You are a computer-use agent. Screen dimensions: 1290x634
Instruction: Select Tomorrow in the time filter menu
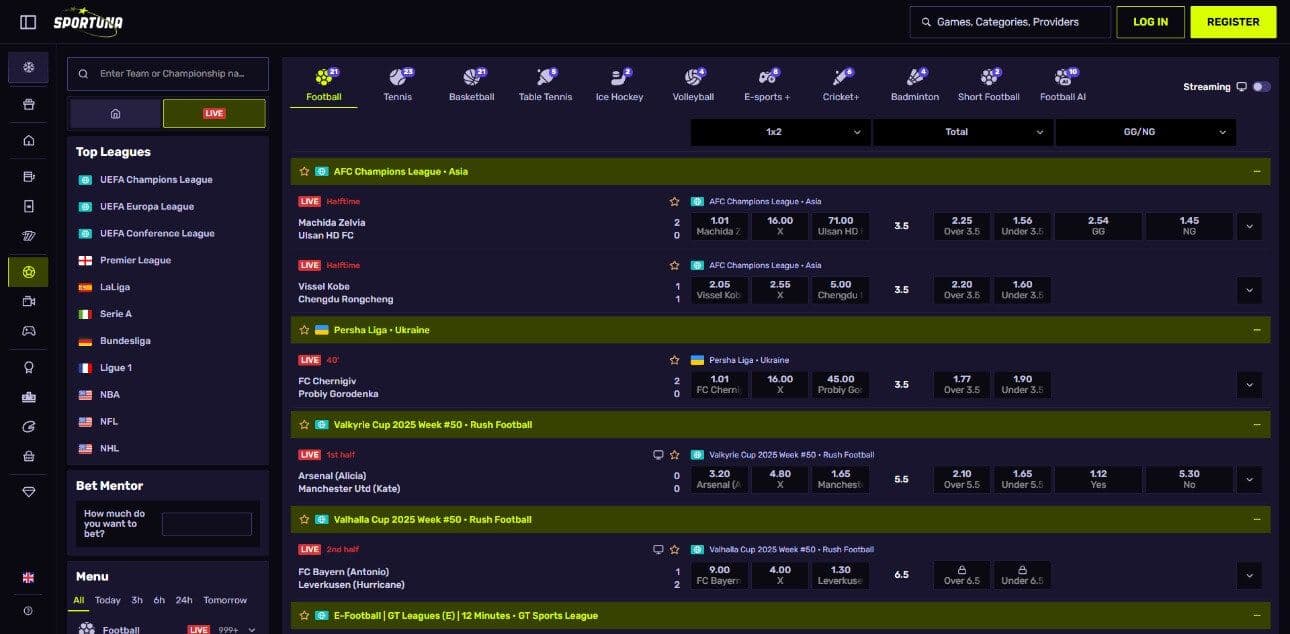click(226, 600)
